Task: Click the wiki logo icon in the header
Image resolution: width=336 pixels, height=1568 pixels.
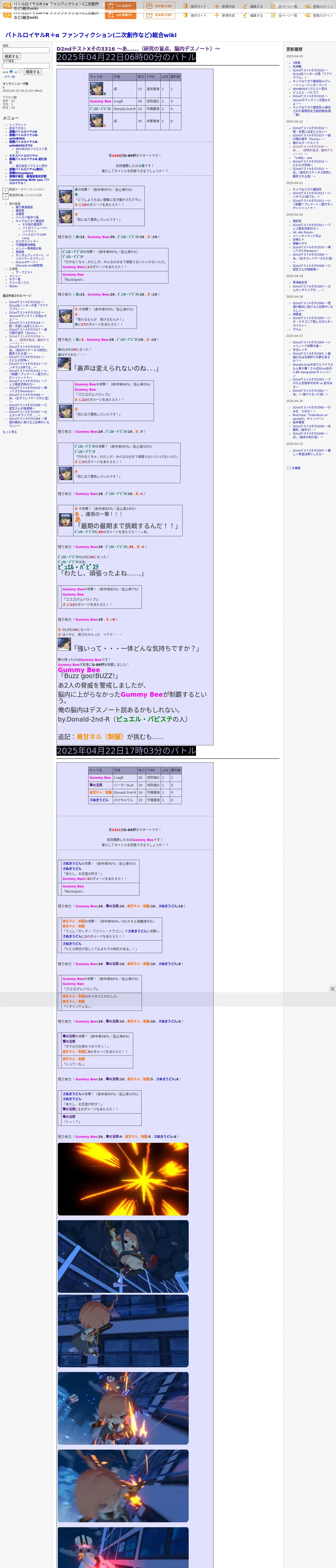Action: [x=7, y=6]
